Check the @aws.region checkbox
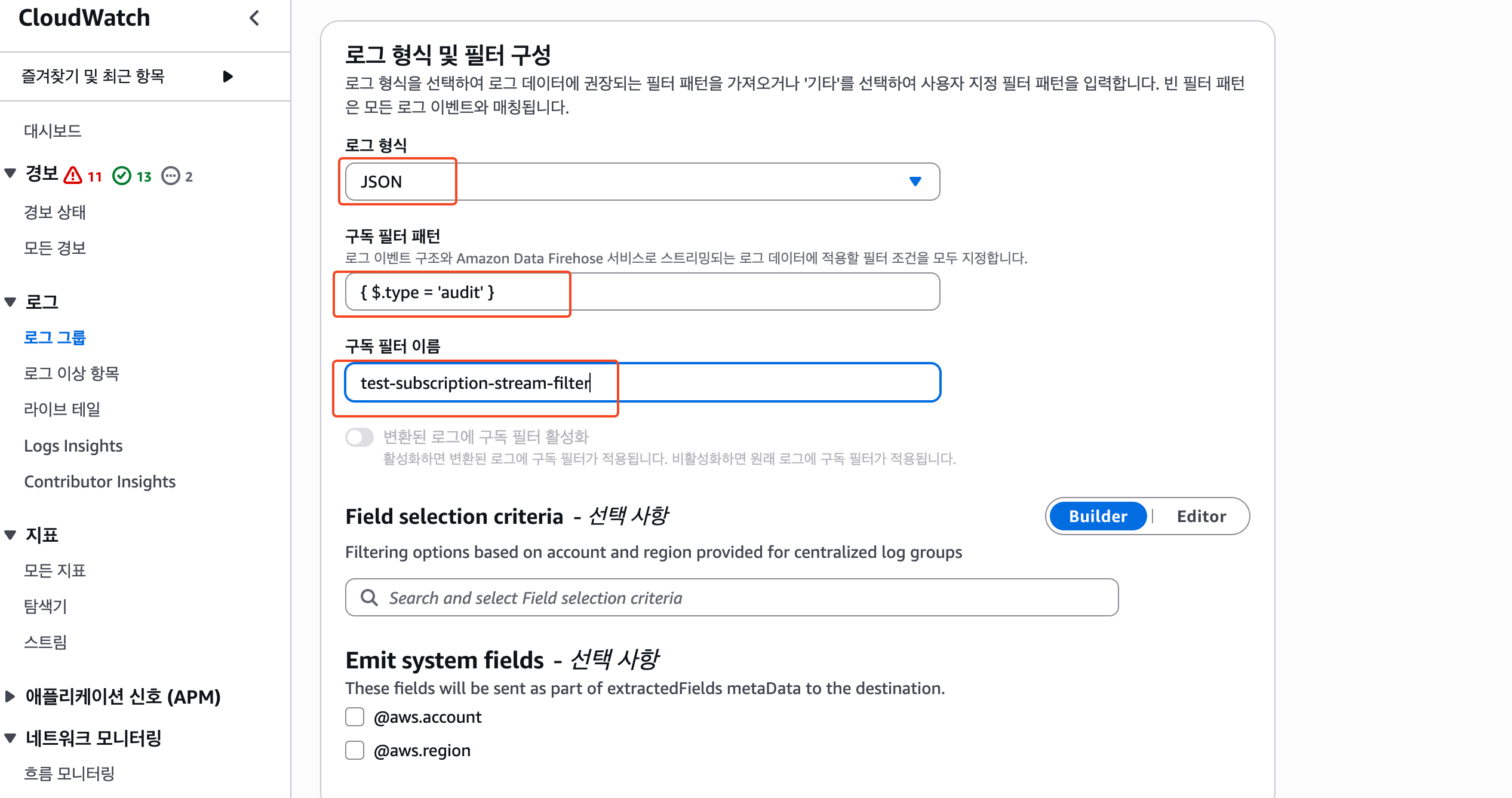The image size is (1512, 798). coord(355,750)
